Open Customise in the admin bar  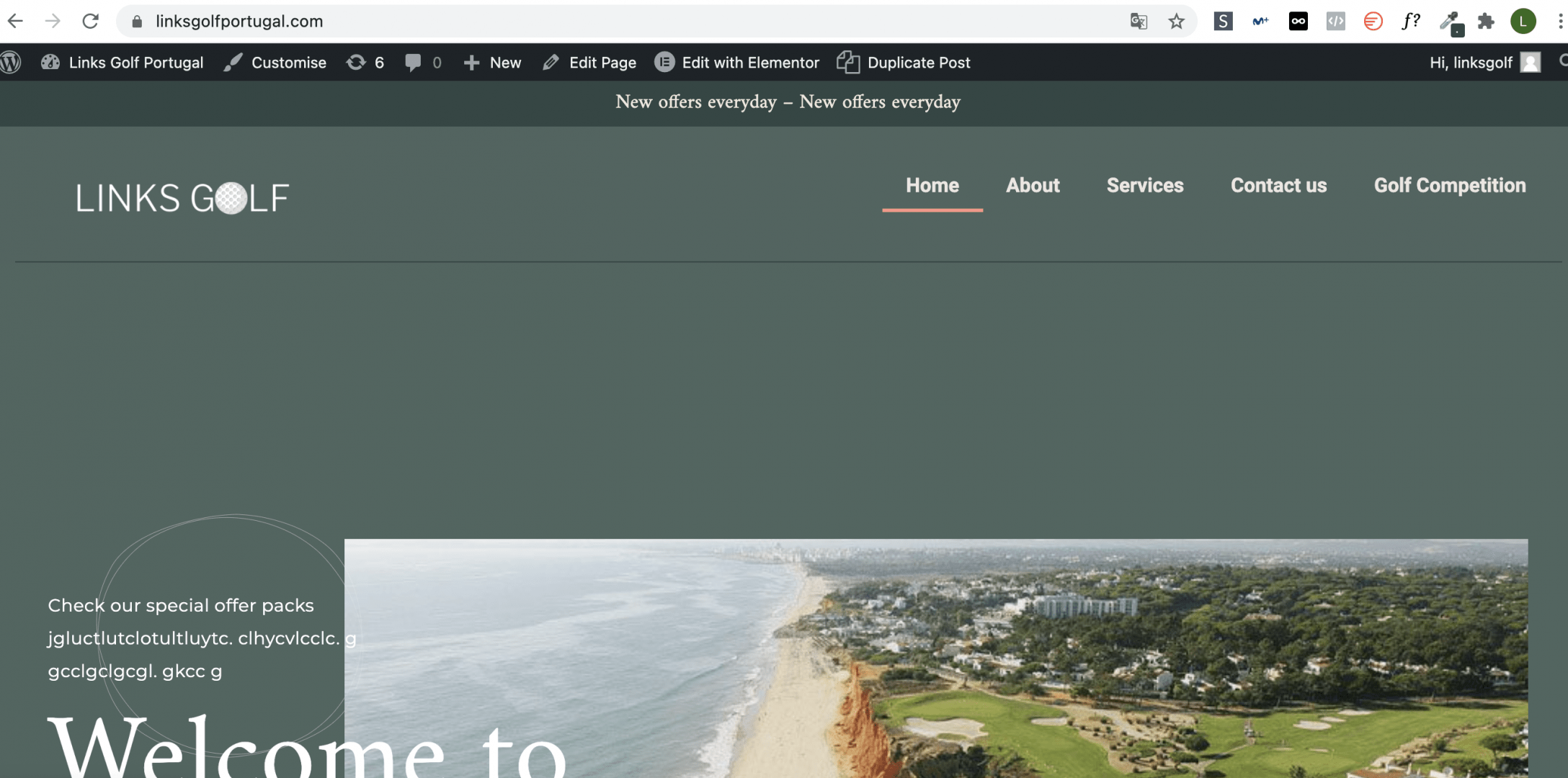coord(275,63)
